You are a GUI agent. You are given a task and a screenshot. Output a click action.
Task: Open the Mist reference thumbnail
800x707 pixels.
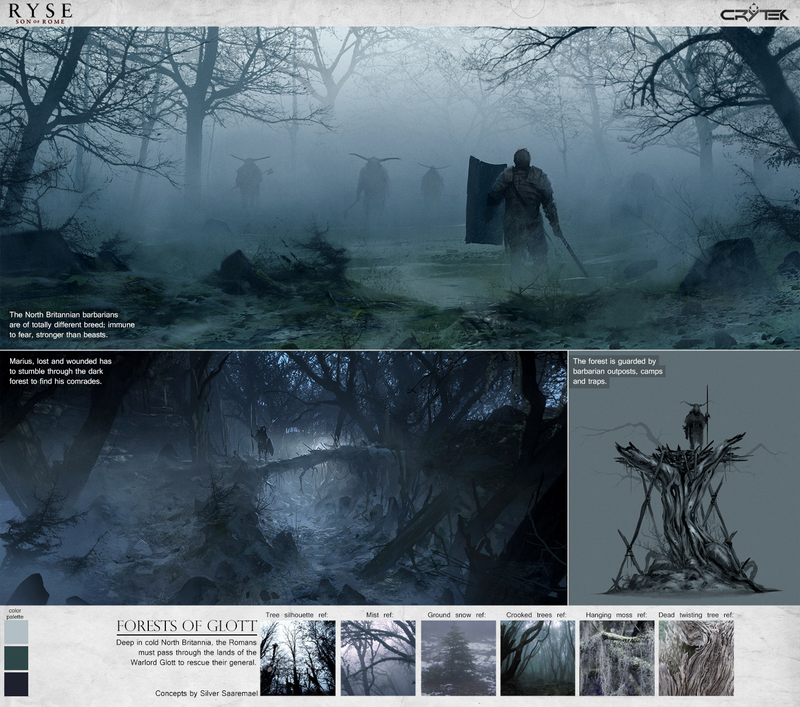pos(378,658)
